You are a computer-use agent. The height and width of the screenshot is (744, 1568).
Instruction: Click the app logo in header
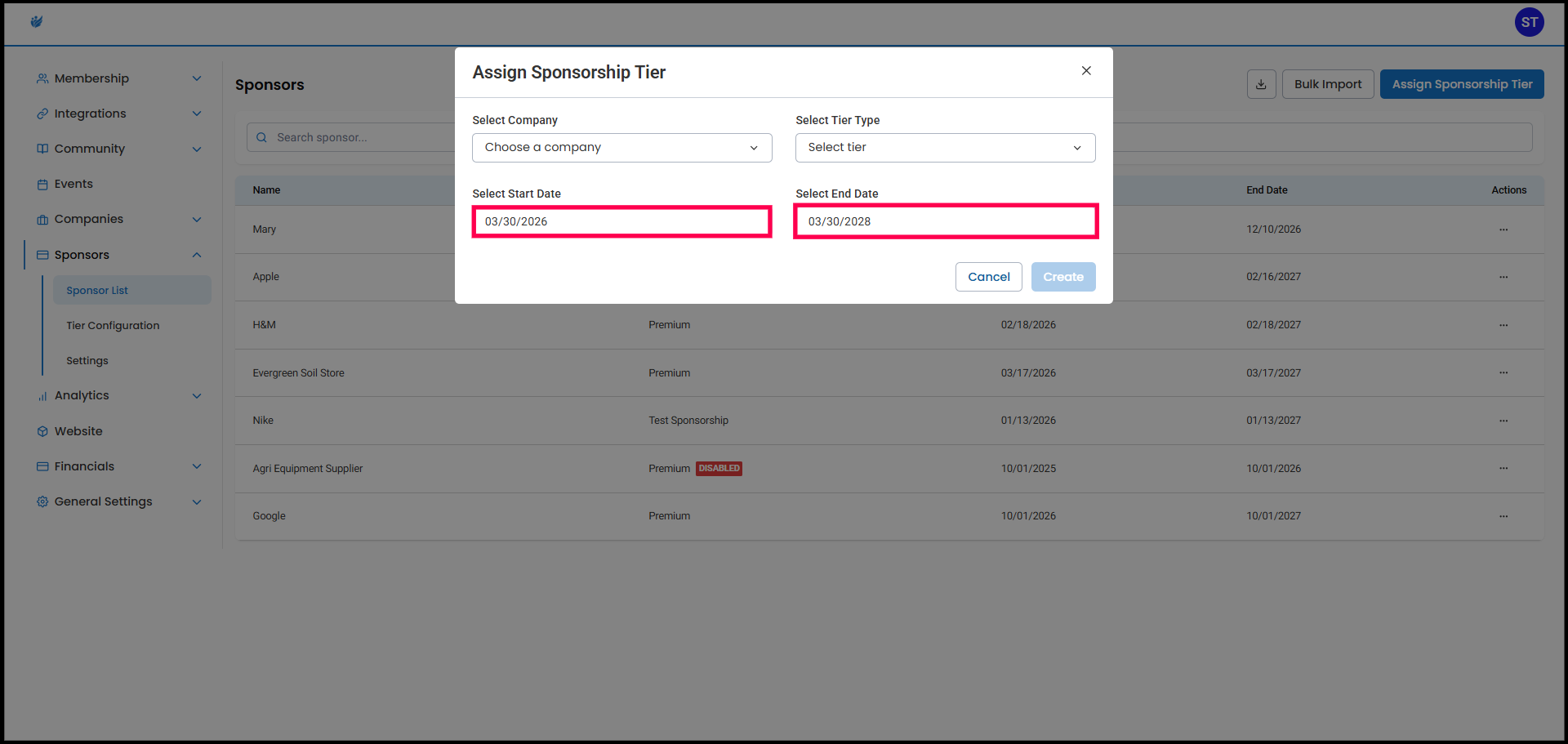(x=37, y=22)
